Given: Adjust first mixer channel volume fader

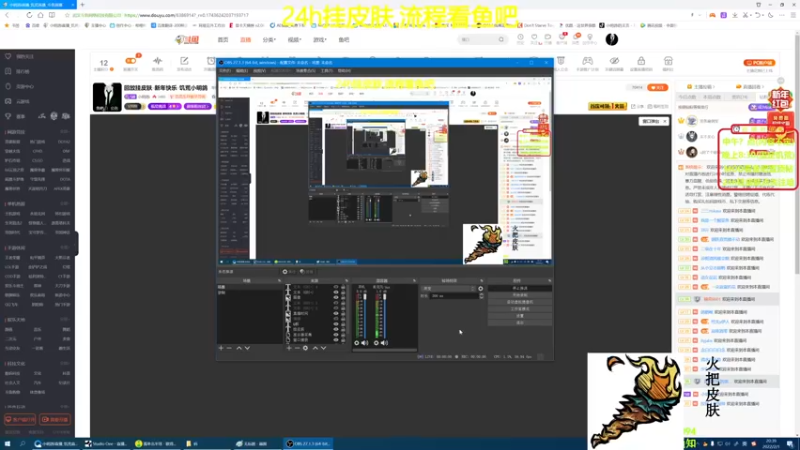Looking at the screenshot, I should click(365, 297).
